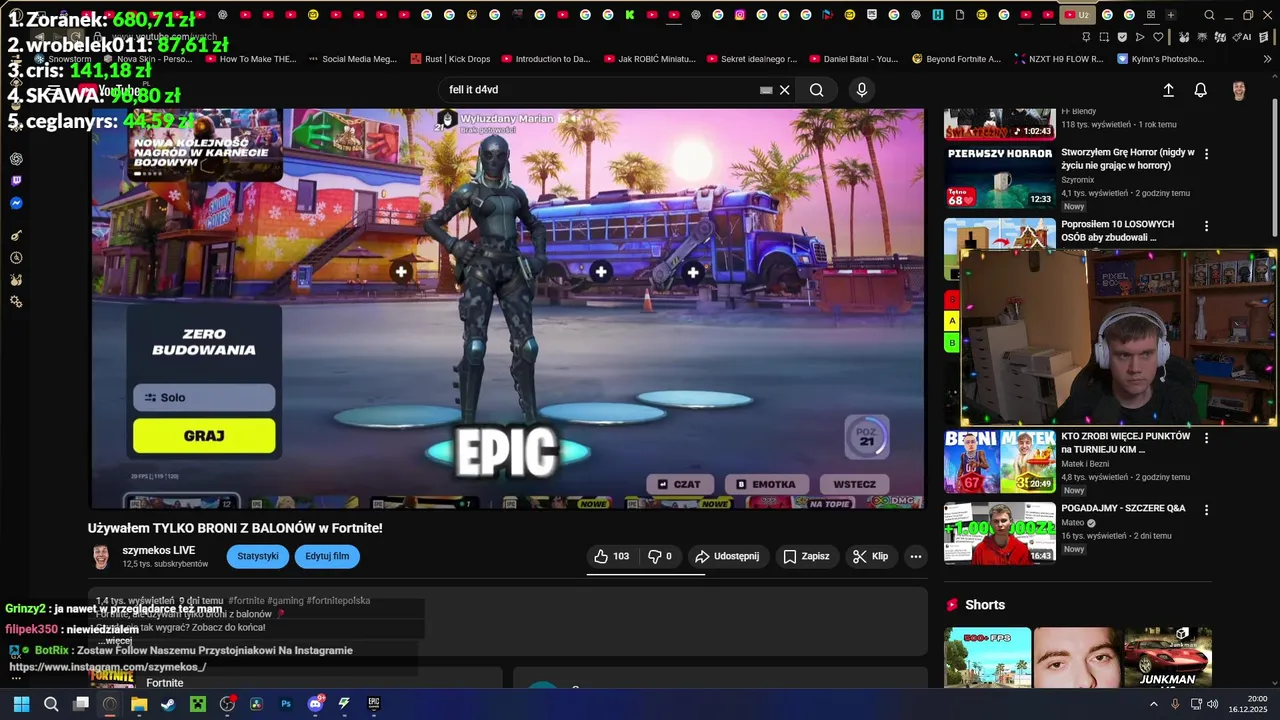Dislike the video with thumbs down
Image resolution: width=1280 pixels, height=720 pixels.
click(x=660, y=556)
